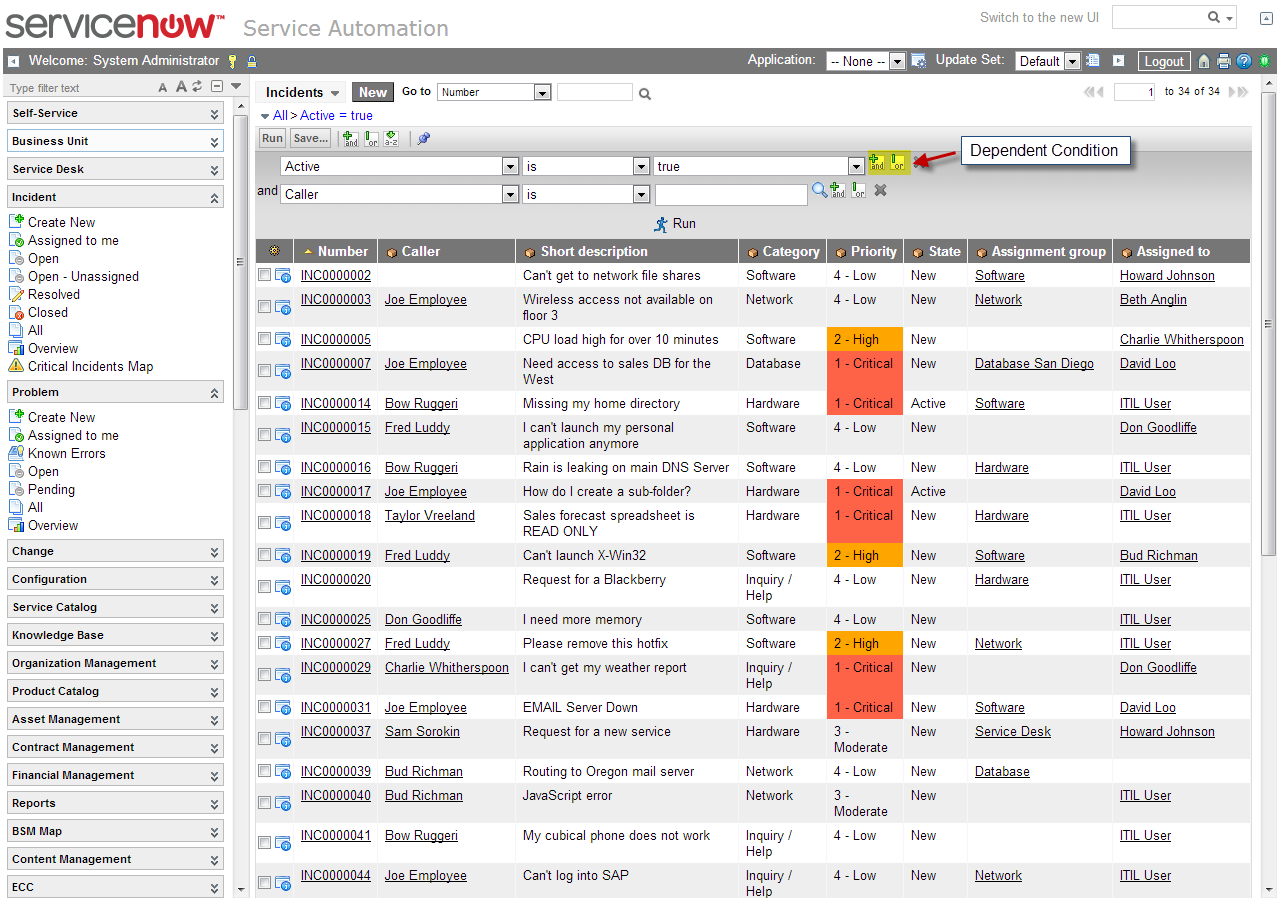The width and height of the screenshot is (1280, 899).
Task: Click the Caller value input field
Action: coord(731,194)
